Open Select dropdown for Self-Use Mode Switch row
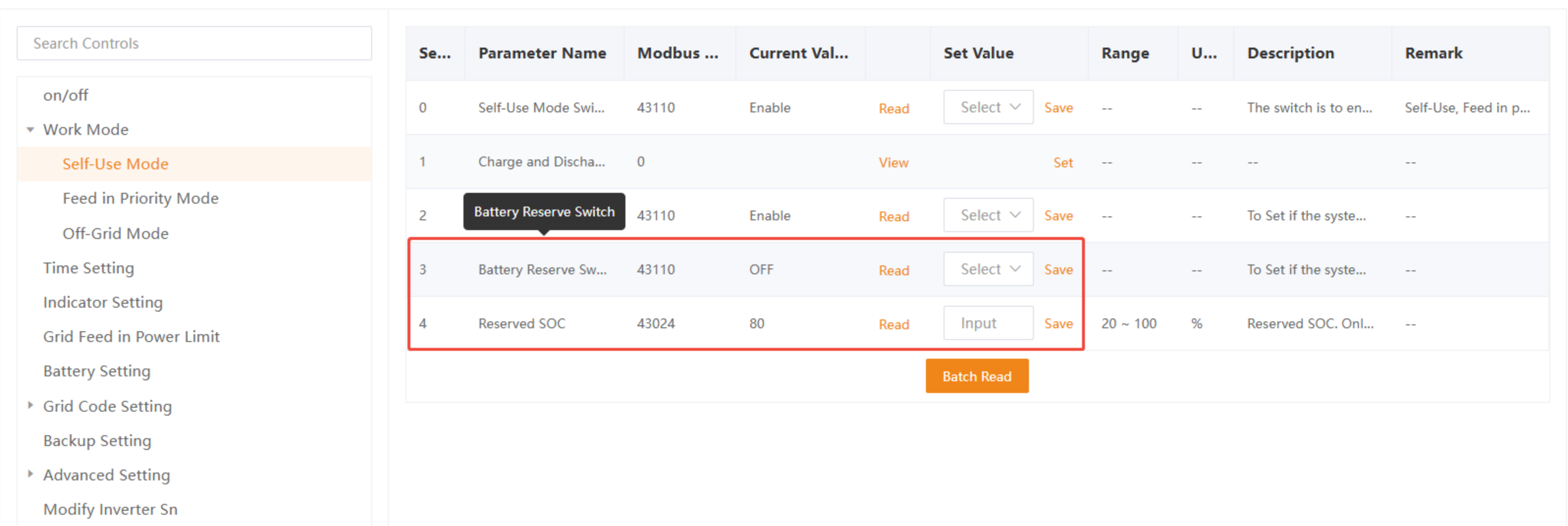This screenshot has width=1568, height=526. click(x=987, y=107)
